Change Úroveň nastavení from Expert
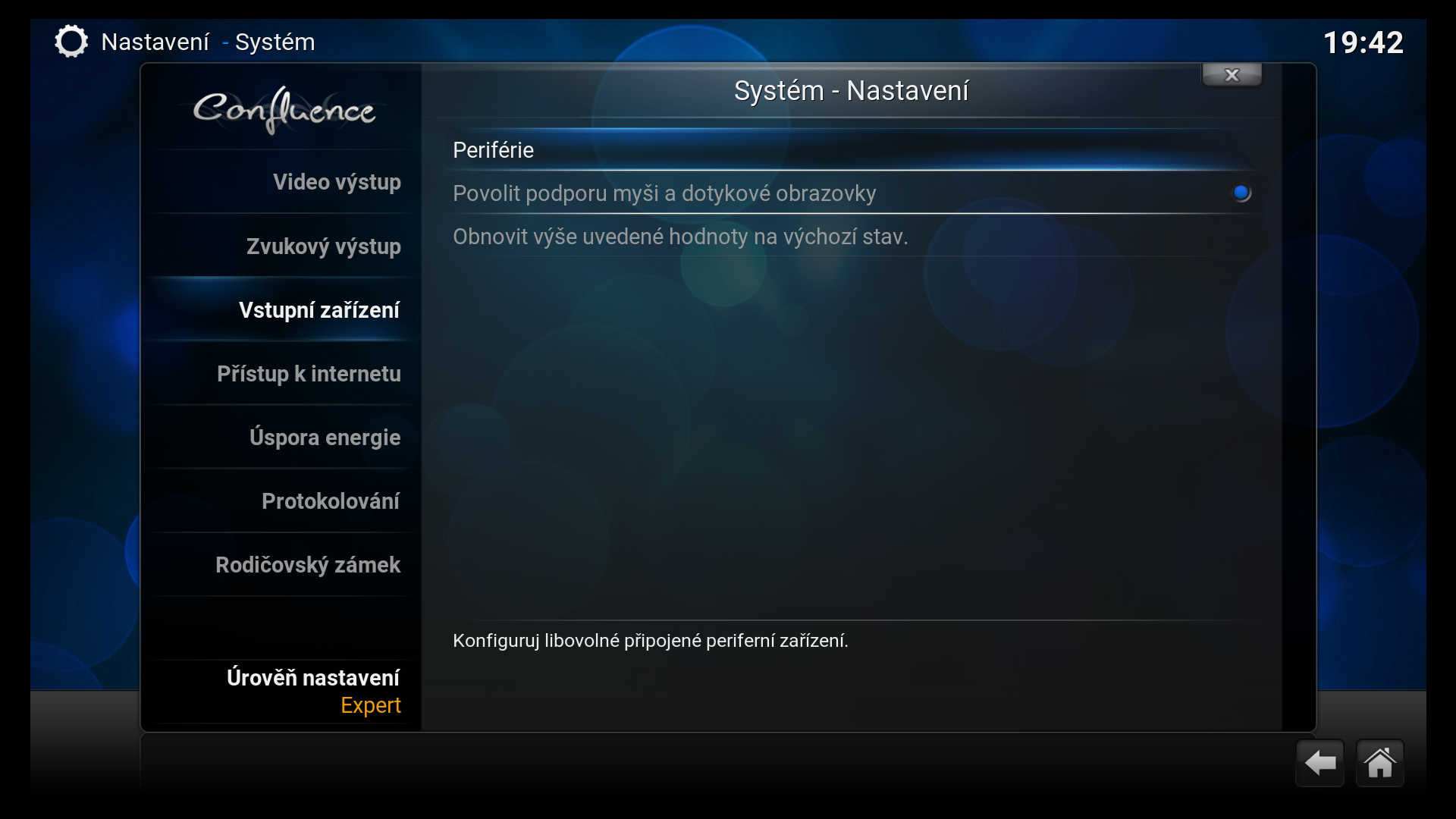Image resolution: width=1456 pixels, height=819 pixels. tap(313, 691)
